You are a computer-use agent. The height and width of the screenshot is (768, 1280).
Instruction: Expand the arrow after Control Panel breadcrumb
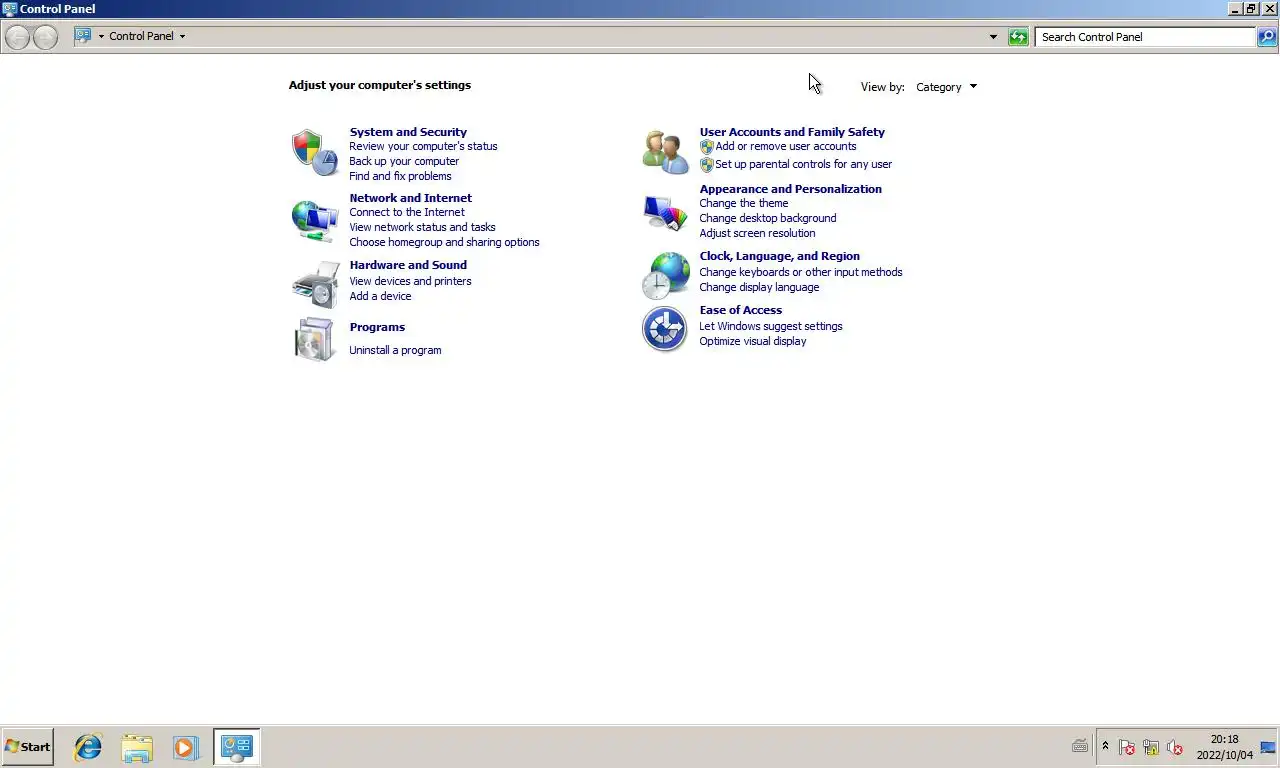pyautogui.click(x=182, y=37)
